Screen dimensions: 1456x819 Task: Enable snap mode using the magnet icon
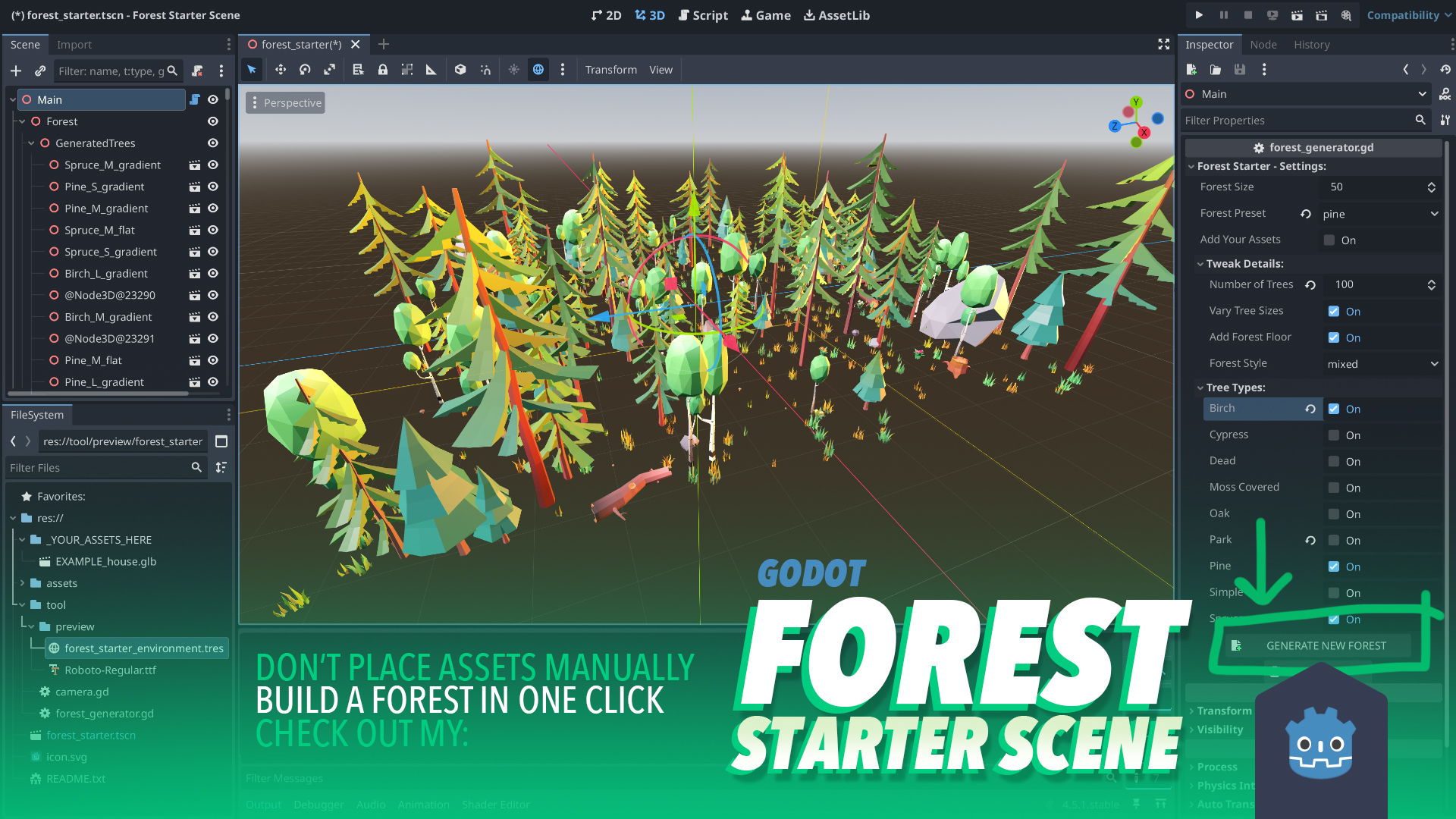485,69
